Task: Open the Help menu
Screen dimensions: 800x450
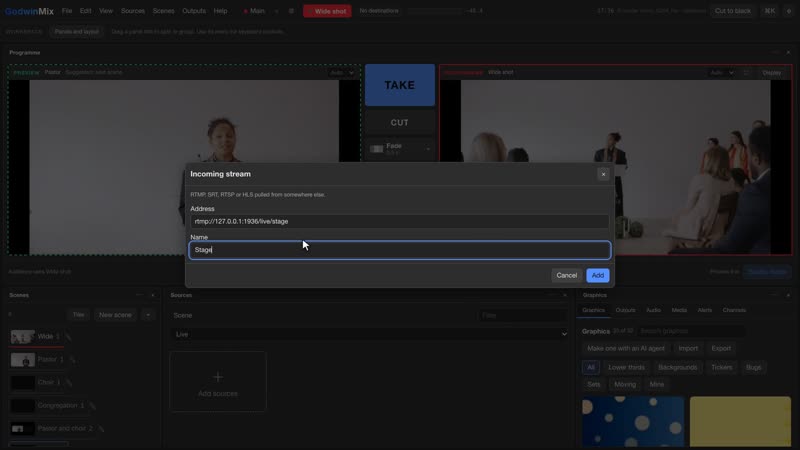Action: (220, 11)
